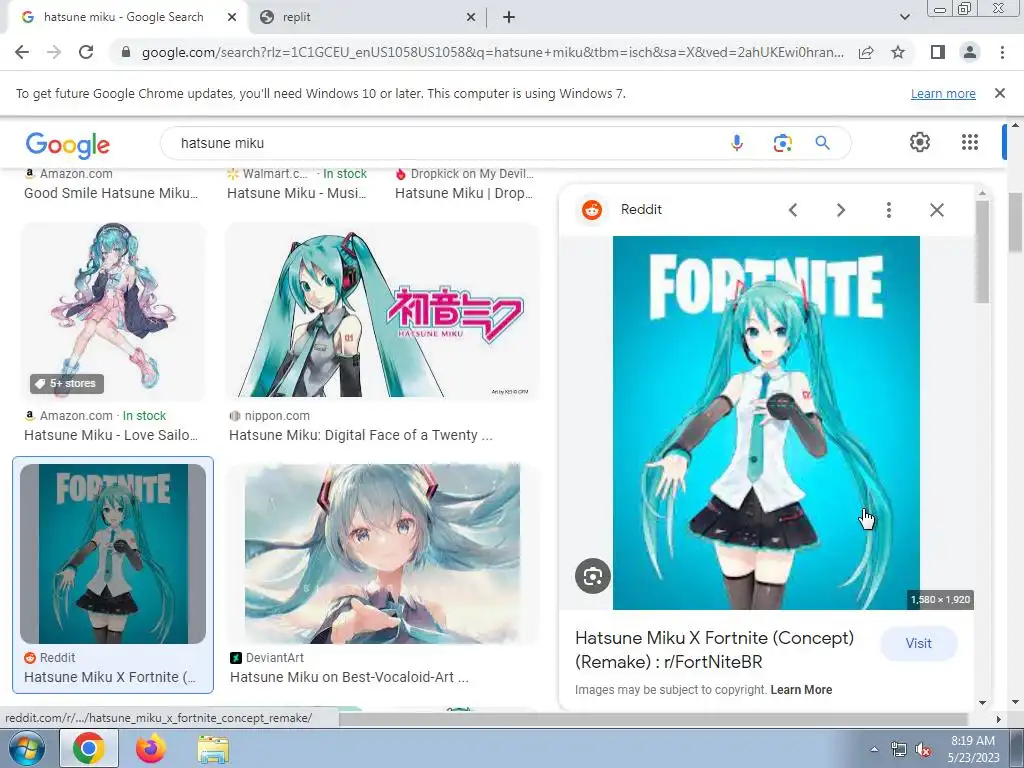Close the Google Search tab
Screen dimensions: 1024x768
232,18
